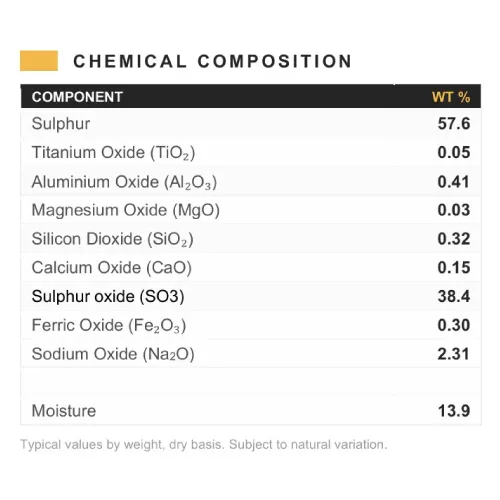Click the COMPONENT column header
Image resolution: width=500 pixels, height=500 pixels.
coord(77,97)
